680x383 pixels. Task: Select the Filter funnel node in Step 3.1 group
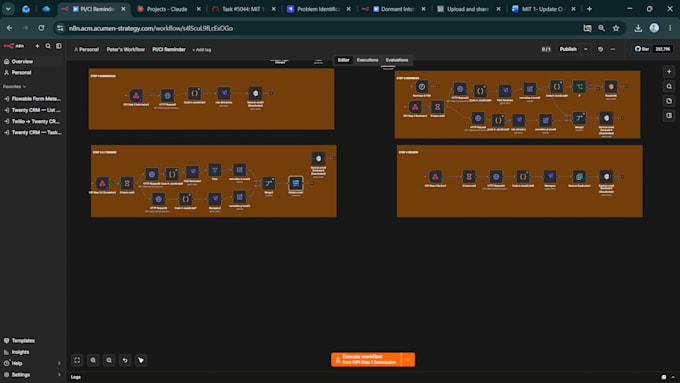215,170
